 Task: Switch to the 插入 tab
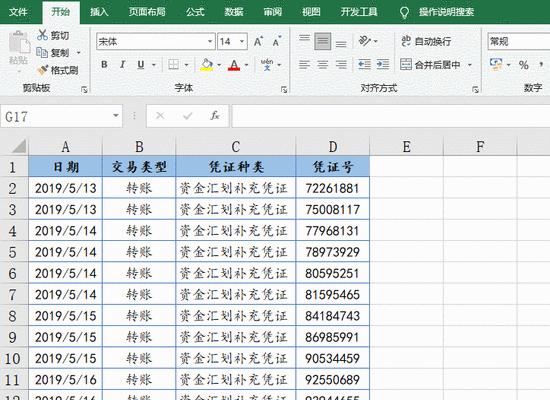(x=99, y=12)
